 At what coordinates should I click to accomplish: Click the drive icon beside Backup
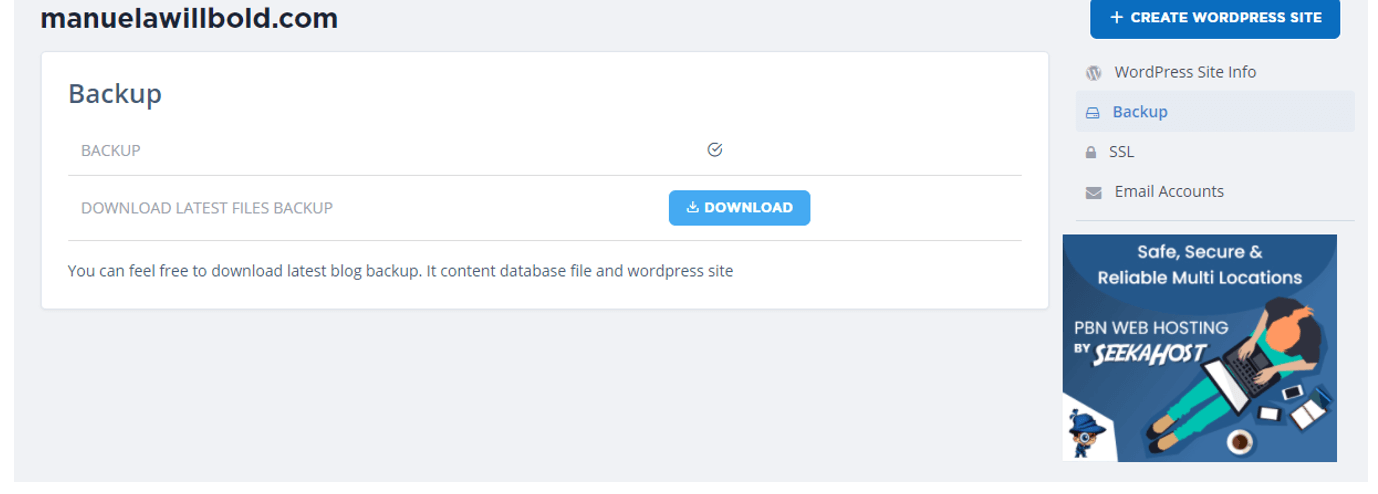click(x=1092, y=113)
